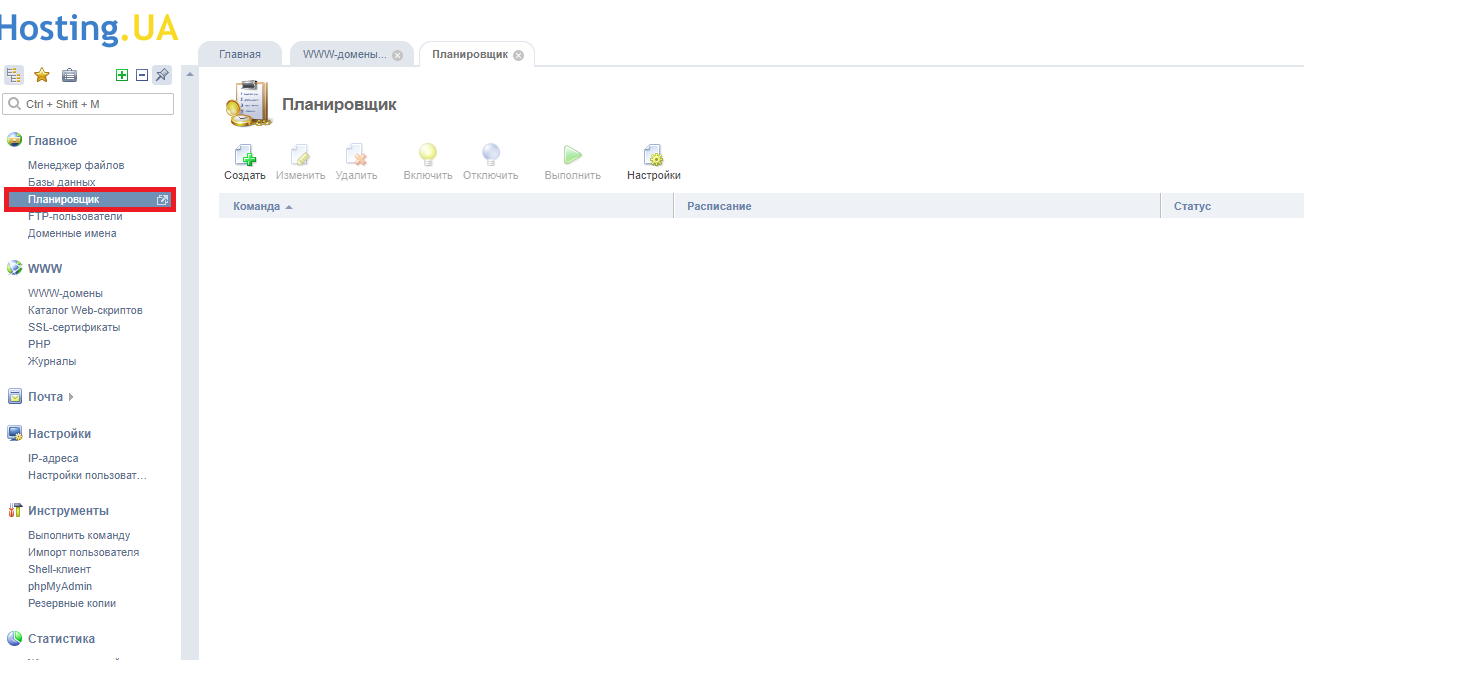
Task: Open phpMyAdmin from the Инструменты section
Action: (60, 586)
